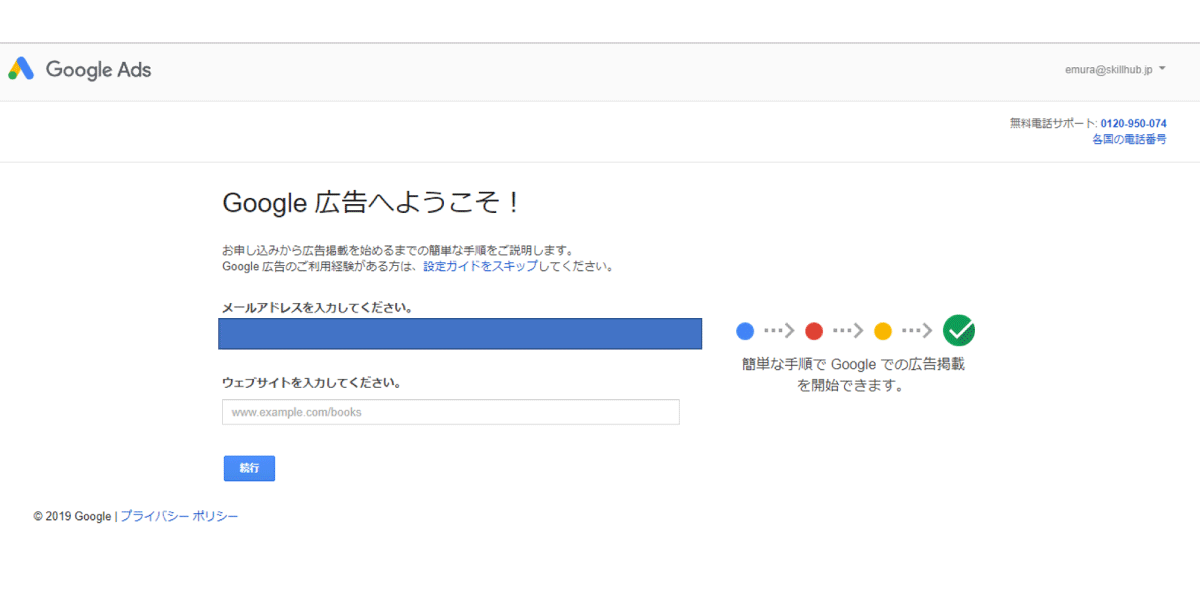Click the Google Ads wordmark text
The height and width of the screenshot is (600, 1200).
click(x=98, y=70)
